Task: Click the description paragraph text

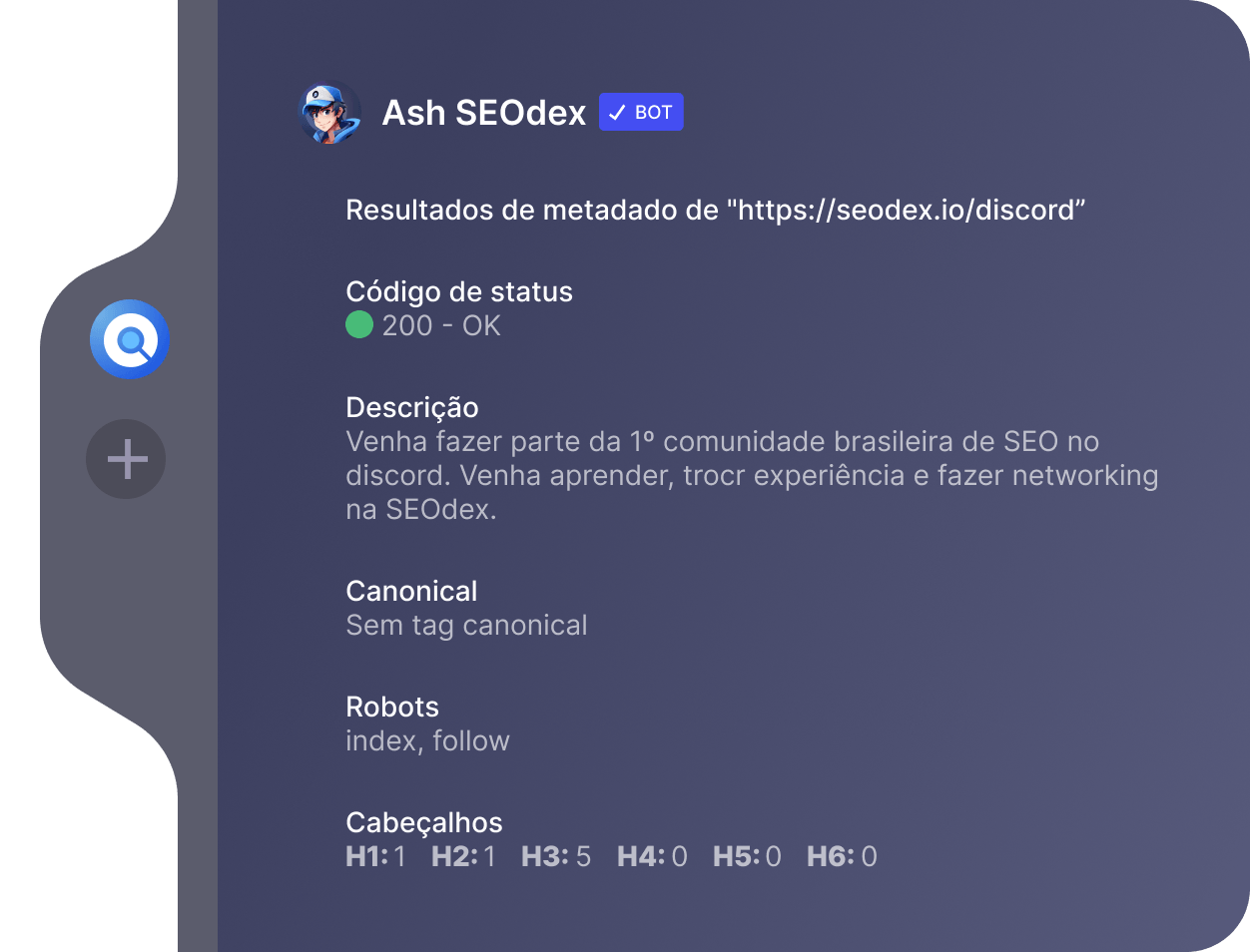Action: pyautogui.click(x=749, y=475)
